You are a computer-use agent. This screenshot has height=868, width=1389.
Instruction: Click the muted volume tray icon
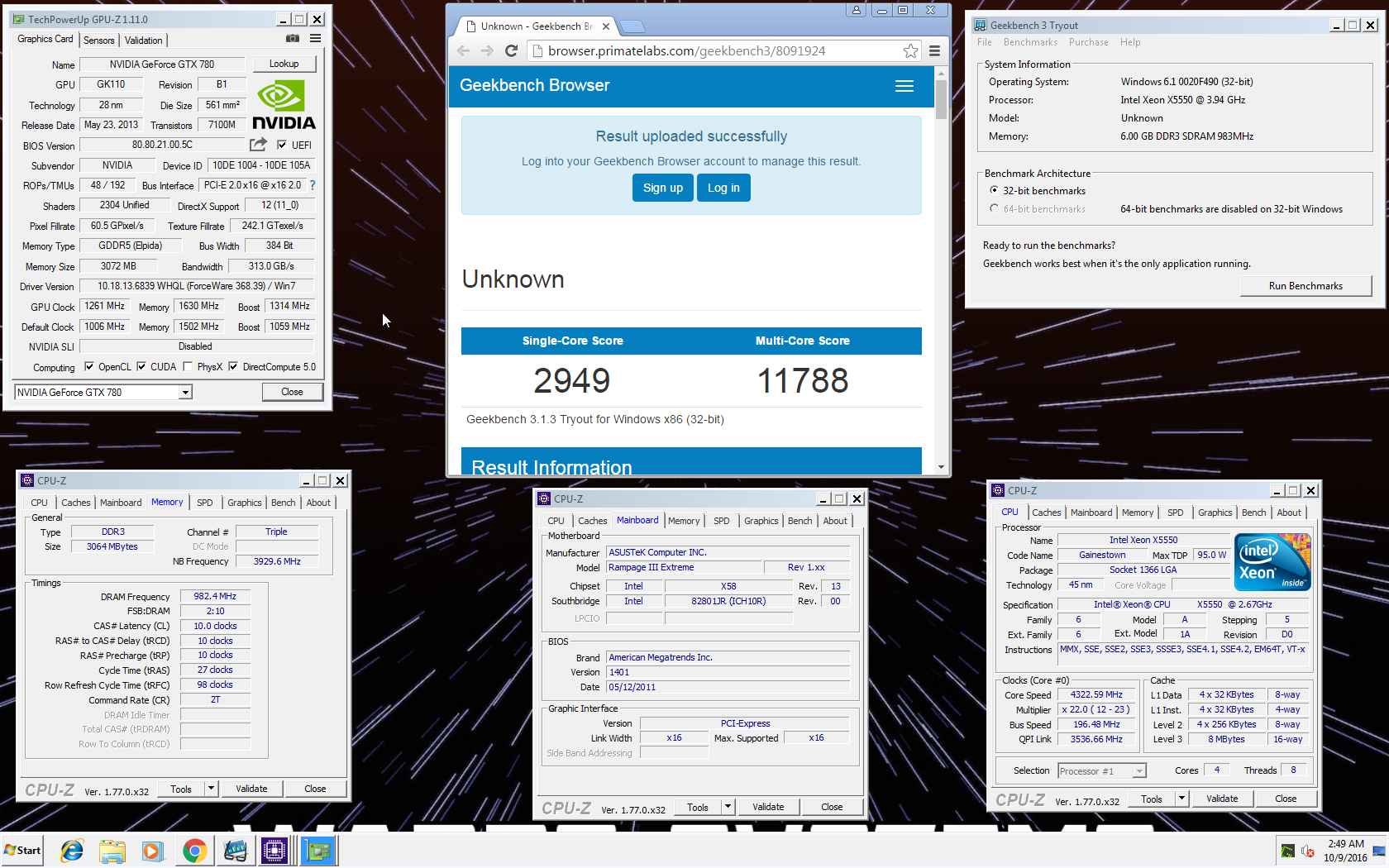click(x=1307, y=851)
